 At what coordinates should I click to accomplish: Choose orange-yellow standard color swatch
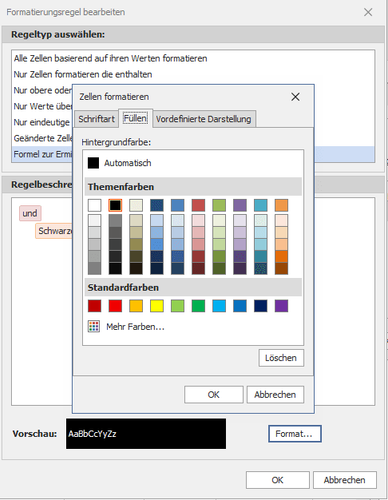136,306
